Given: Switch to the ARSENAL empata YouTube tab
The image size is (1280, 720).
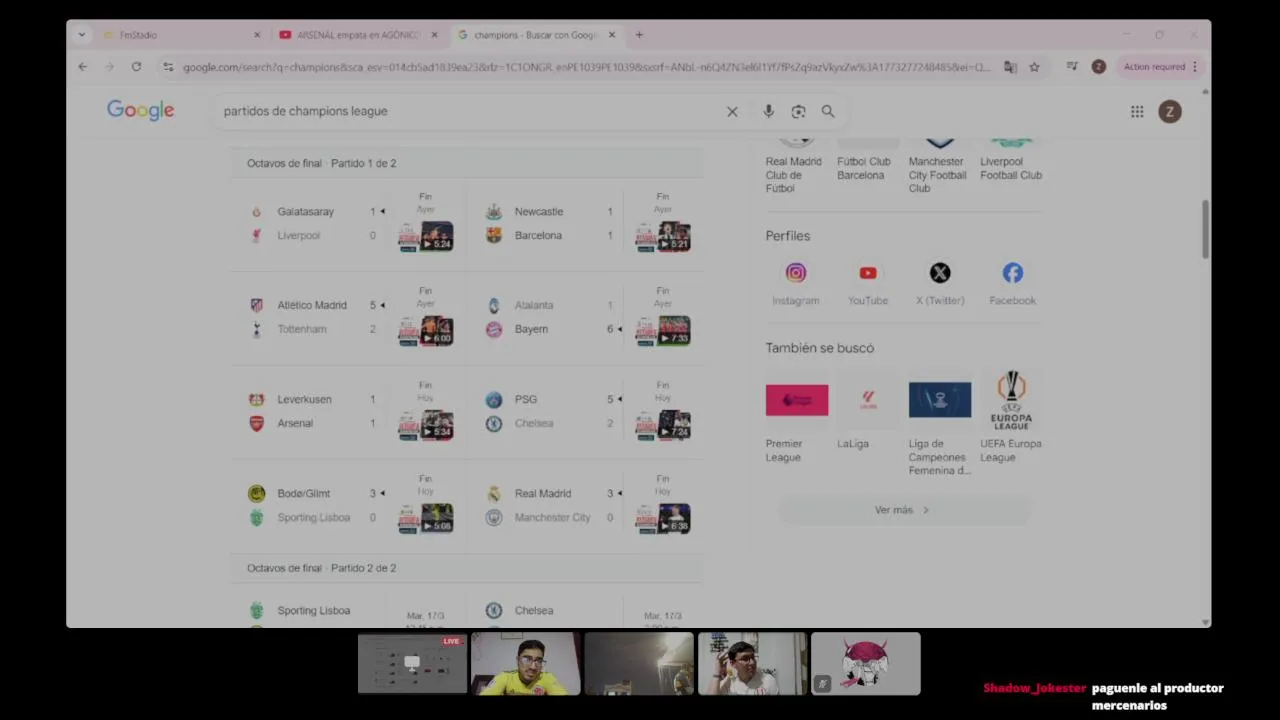Looking at the screenshot, I should click(x=358, y=35).
